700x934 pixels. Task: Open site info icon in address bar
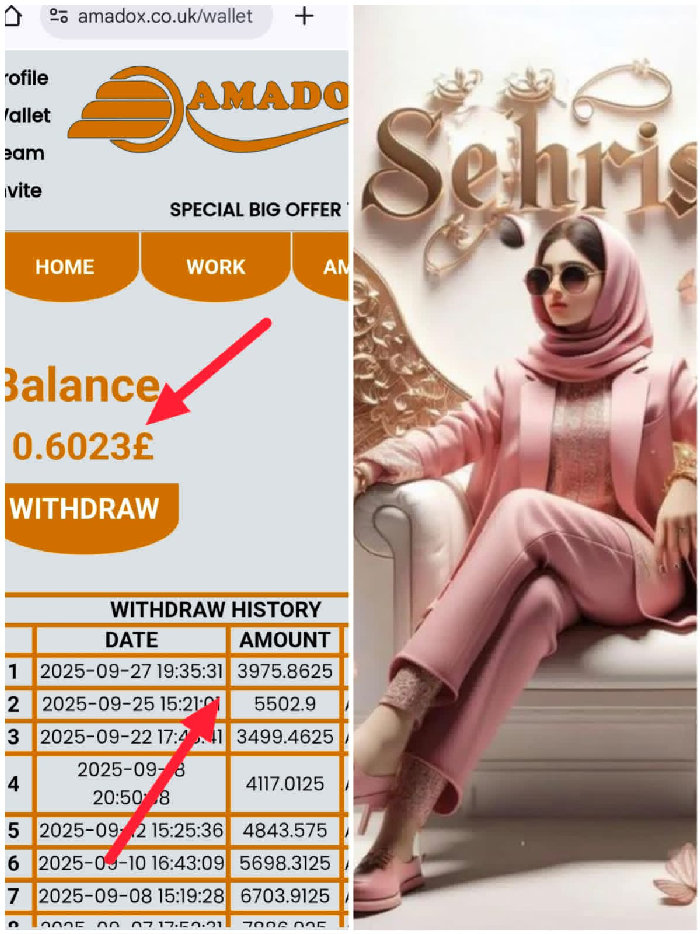pos(58,15)
